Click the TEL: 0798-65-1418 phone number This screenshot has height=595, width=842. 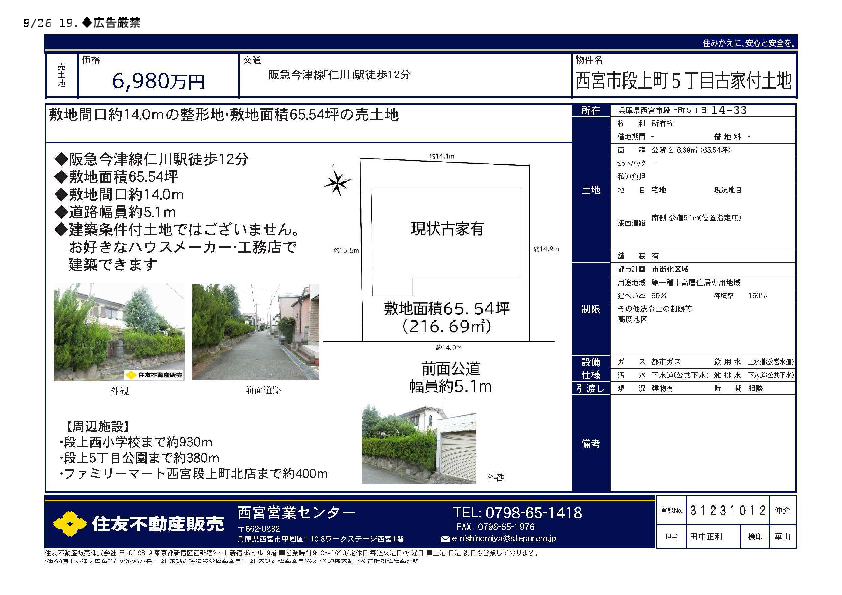tap(517, 512)
